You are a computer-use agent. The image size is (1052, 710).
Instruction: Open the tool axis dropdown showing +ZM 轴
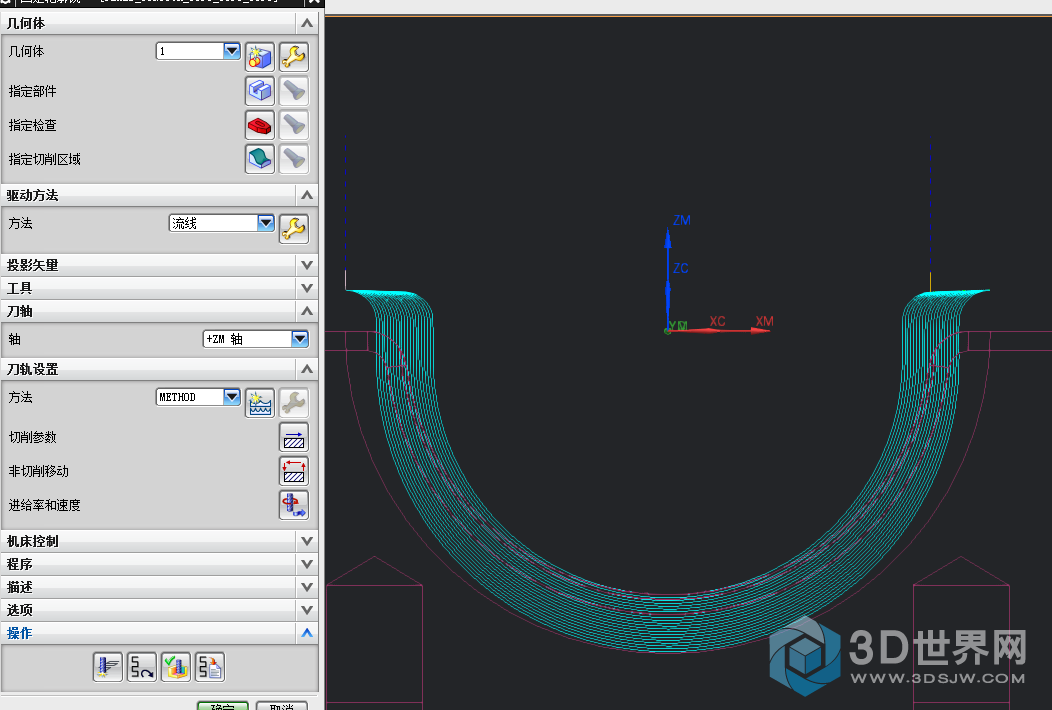click(x=256, y=339)
